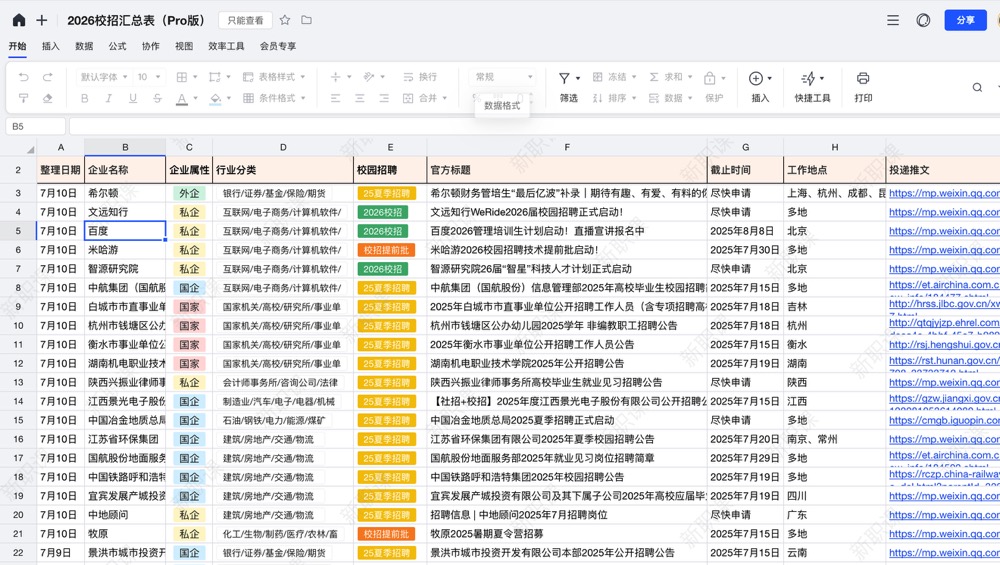Click the print 打印 icon

point(863,78)
